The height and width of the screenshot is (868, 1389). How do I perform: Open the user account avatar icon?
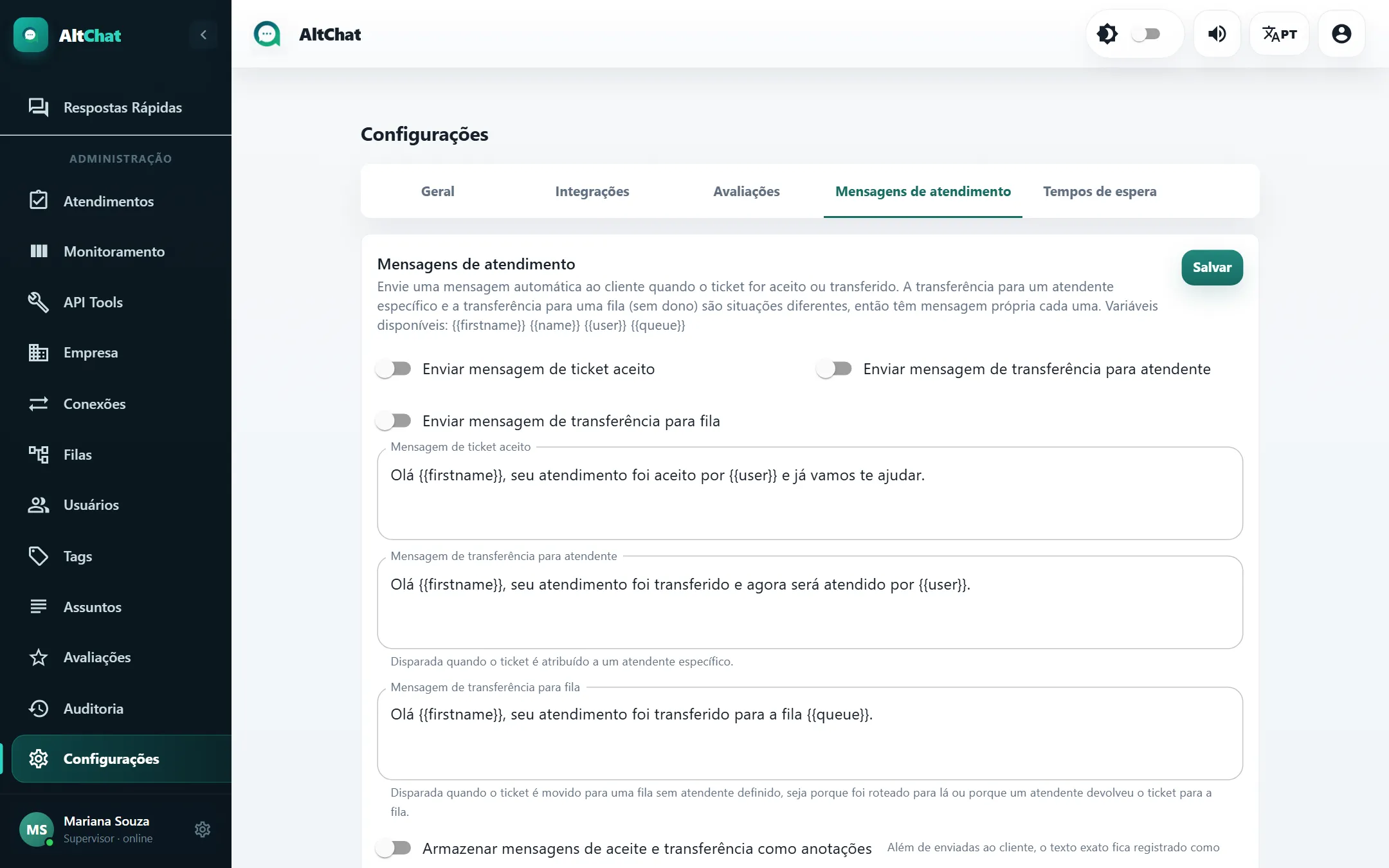coord(1341,34)
